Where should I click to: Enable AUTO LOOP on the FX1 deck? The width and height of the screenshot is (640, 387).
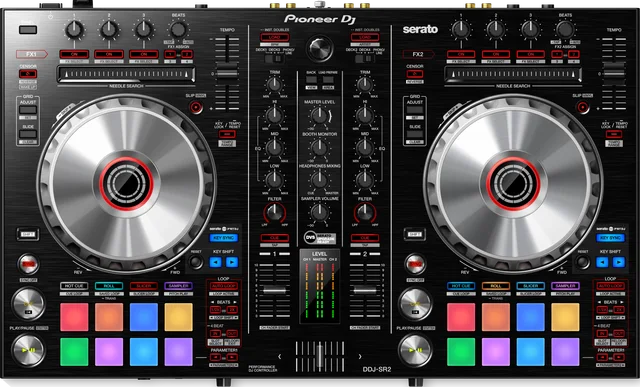pyautogui.click(x=224, y=286)
